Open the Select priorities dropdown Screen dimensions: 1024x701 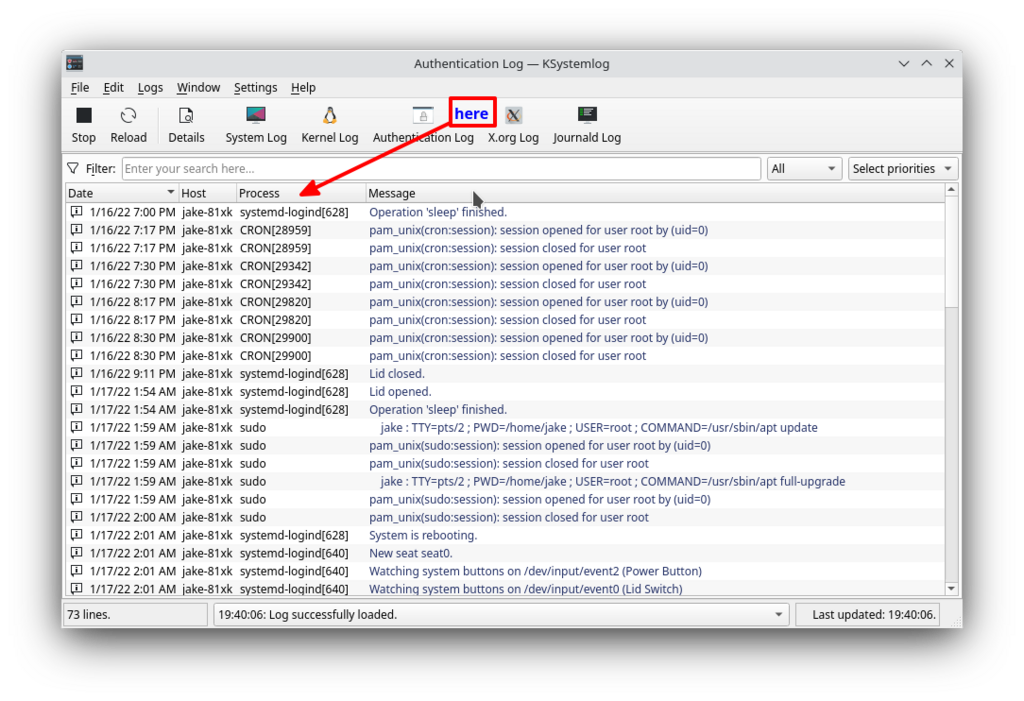[x=903, y=169]
